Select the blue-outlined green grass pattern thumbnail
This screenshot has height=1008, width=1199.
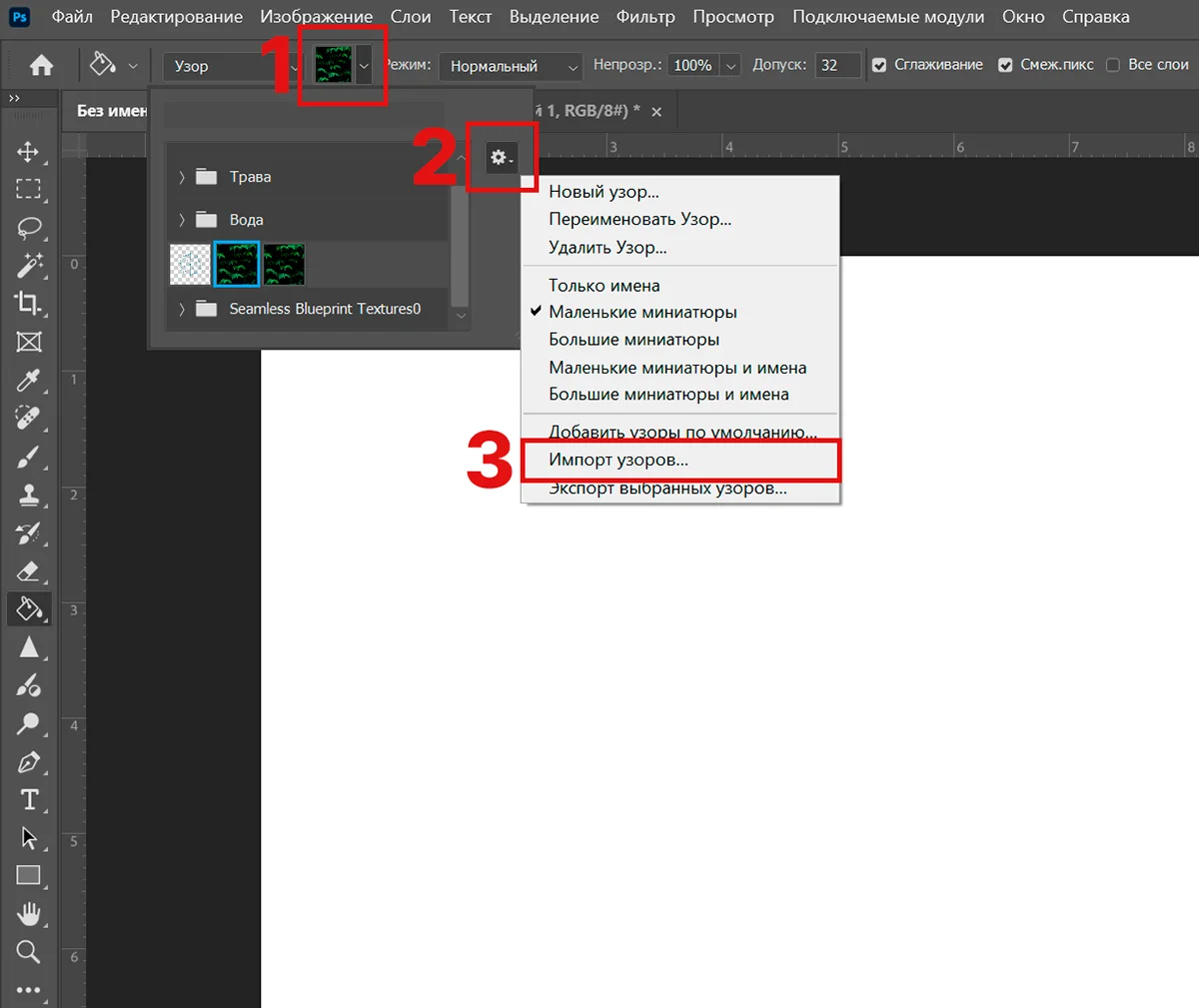(237, 265)
